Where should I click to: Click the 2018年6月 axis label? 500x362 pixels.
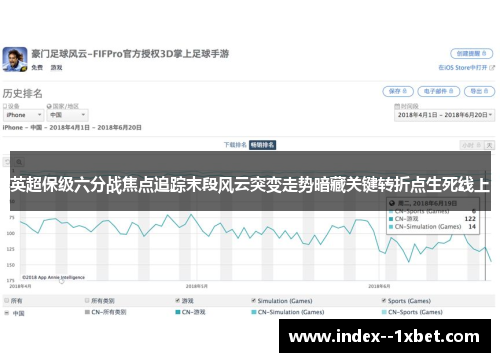(x=379, y=286)
